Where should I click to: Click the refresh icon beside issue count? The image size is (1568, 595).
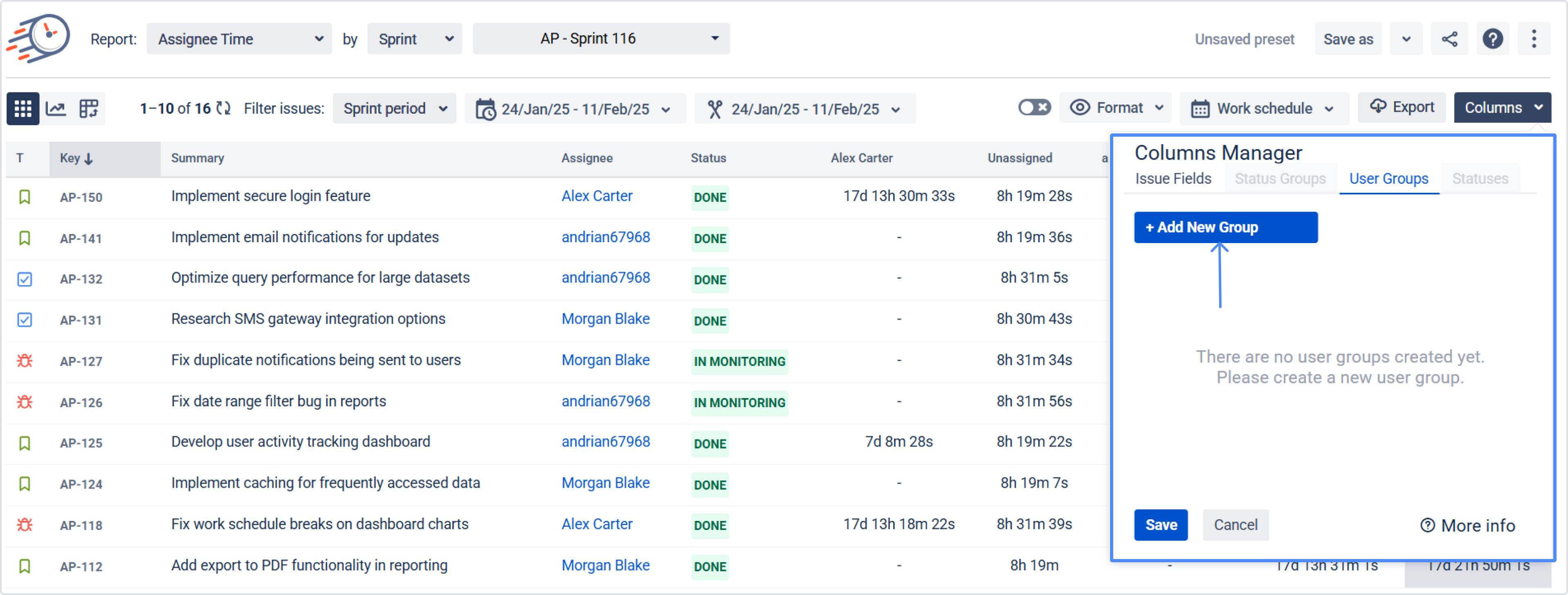click(223, 108)
